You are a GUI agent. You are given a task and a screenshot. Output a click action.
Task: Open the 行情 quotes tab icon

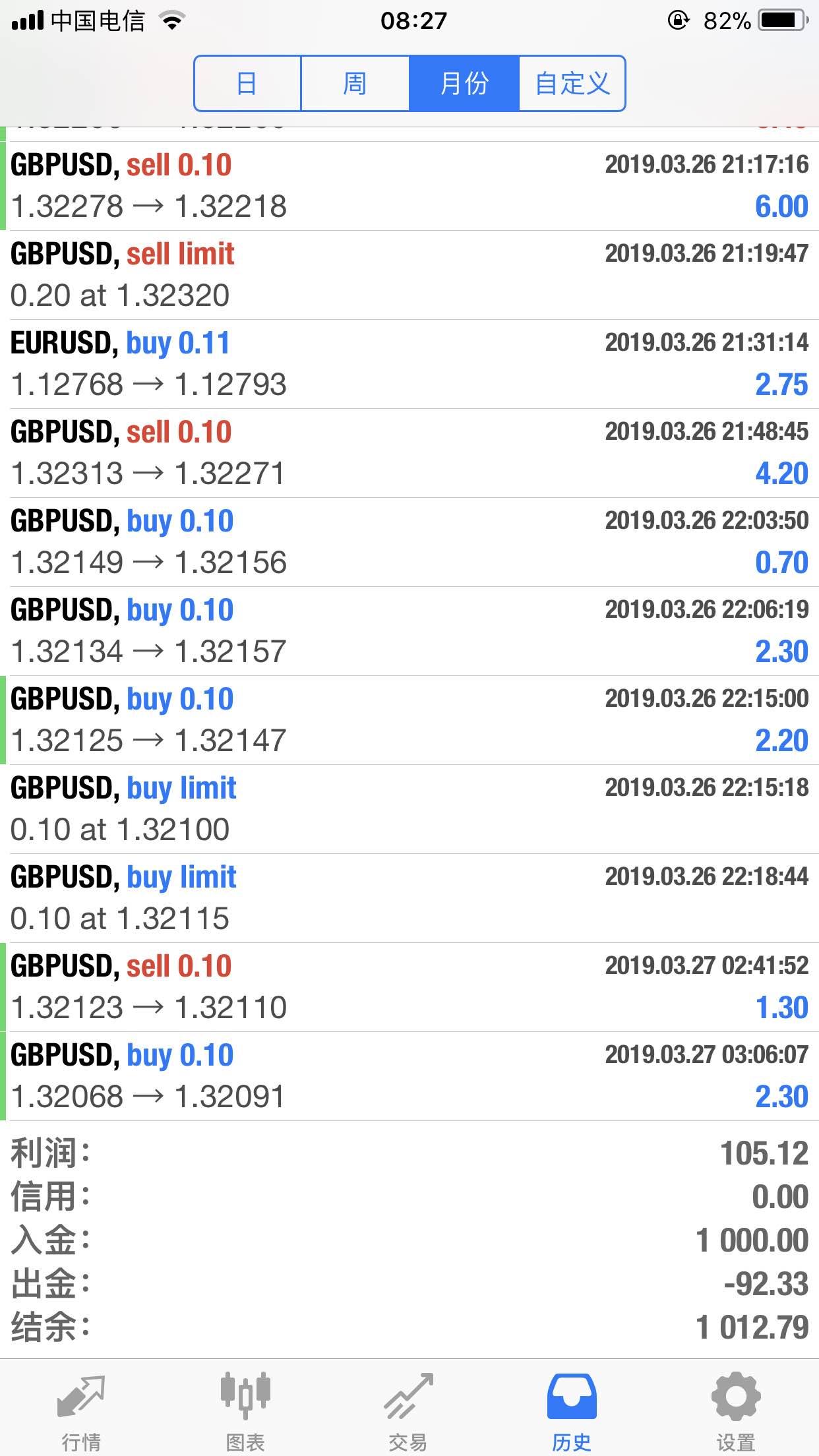coord(81,1397)
